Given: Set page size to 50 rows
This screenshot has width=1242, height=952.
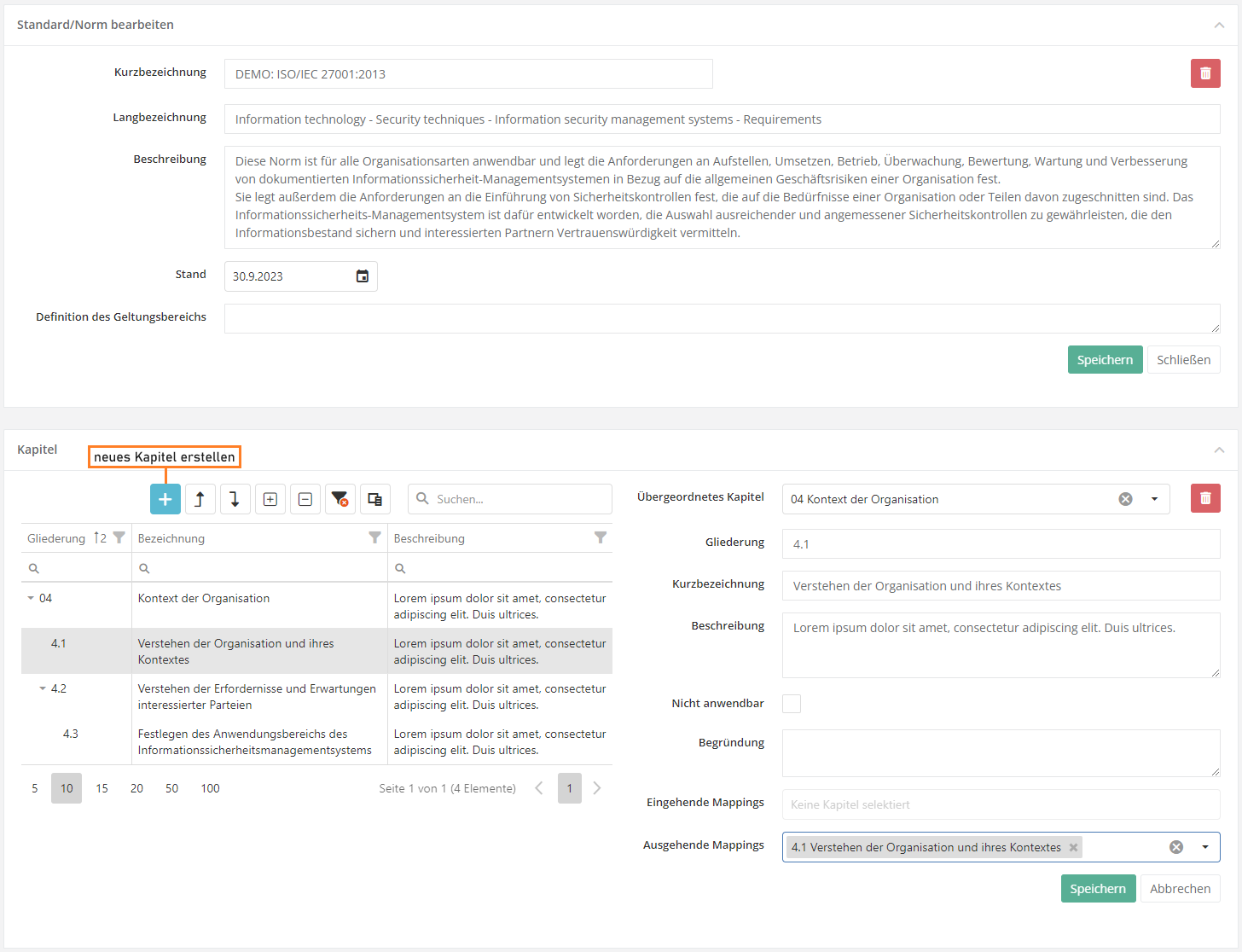Looking at the screenshot, I should point(171,788).
